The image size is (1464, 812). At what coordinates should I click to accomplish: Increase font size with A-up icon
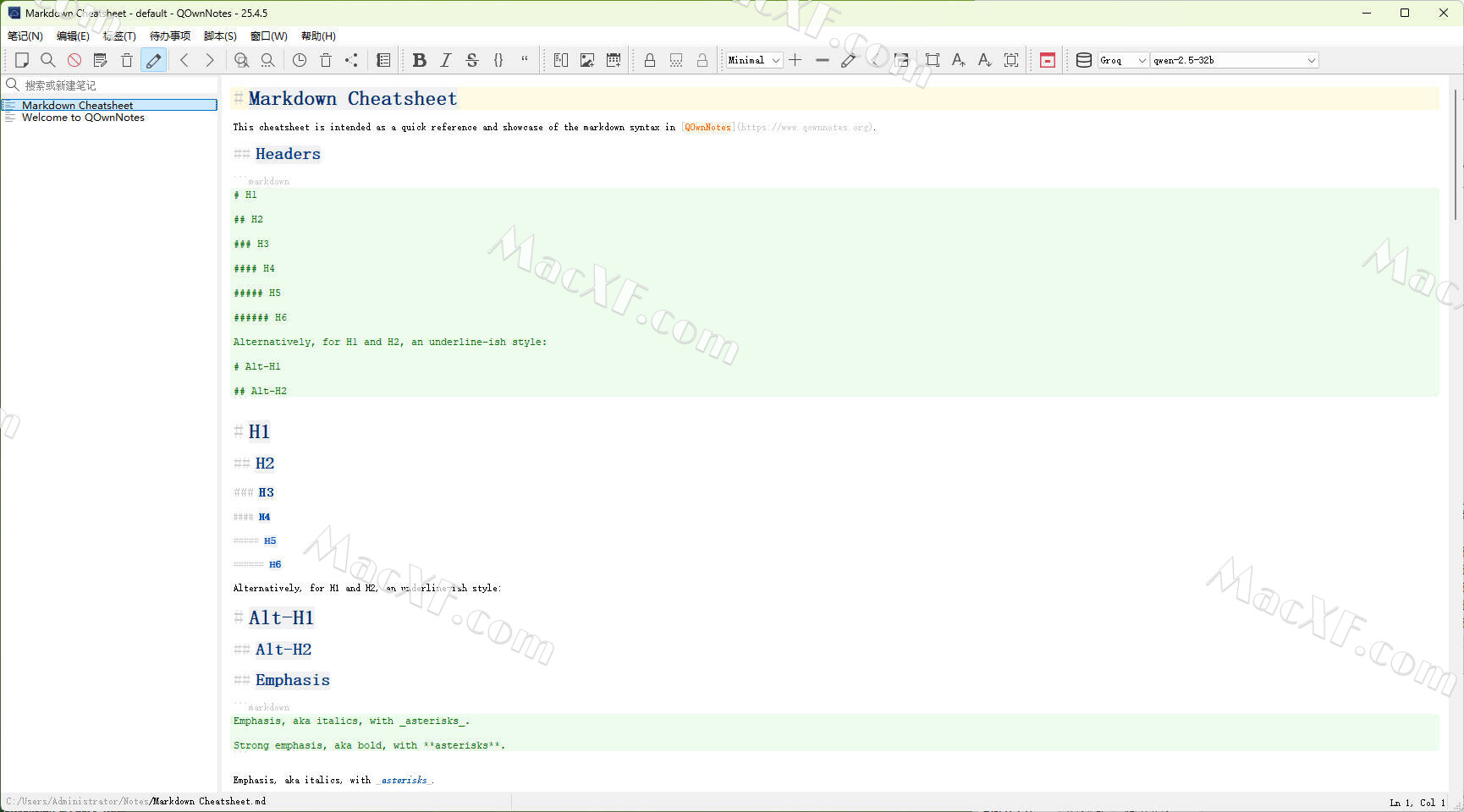pos(959,60)
